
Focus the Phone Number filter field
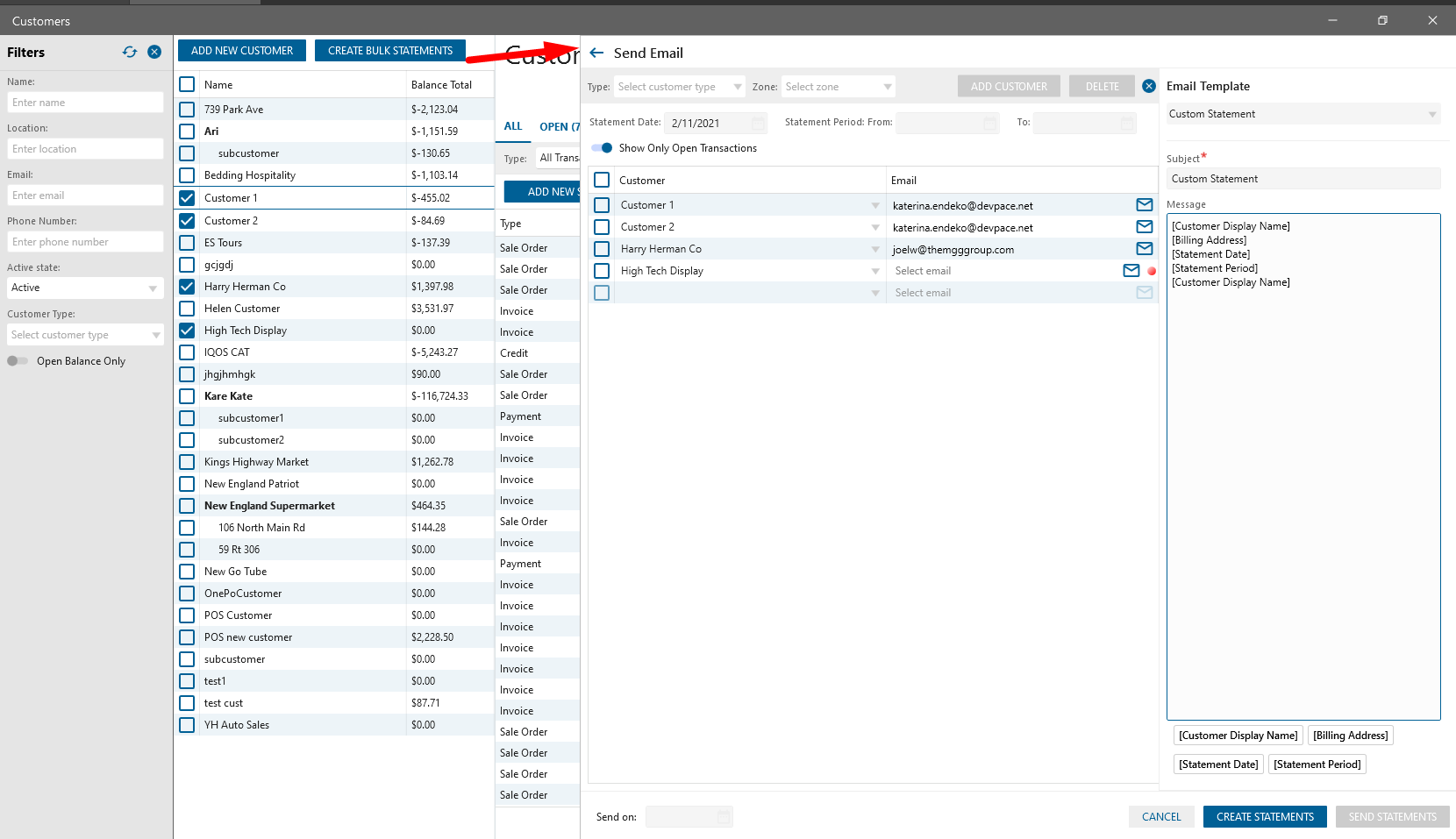pyautogui.click(x=85, y=242)
